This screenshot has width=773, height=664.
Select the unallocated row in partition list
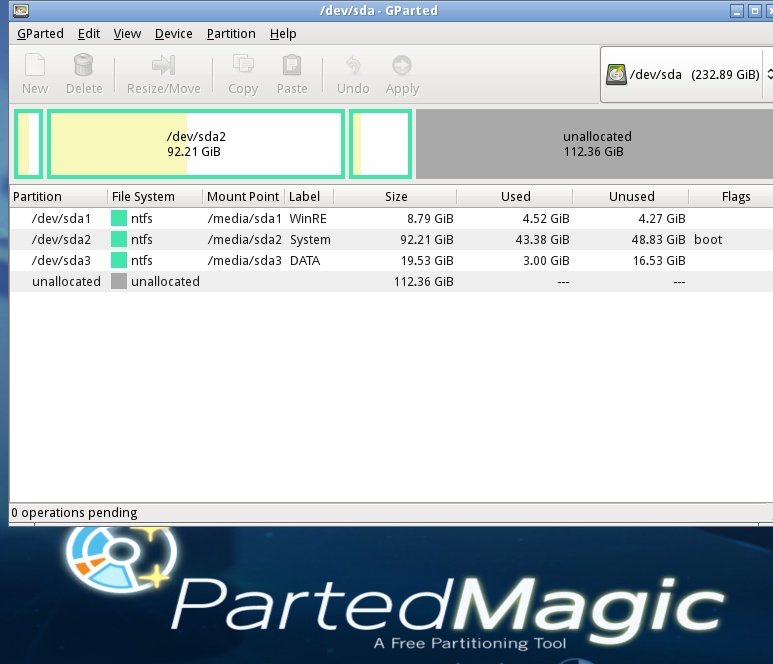391,281
